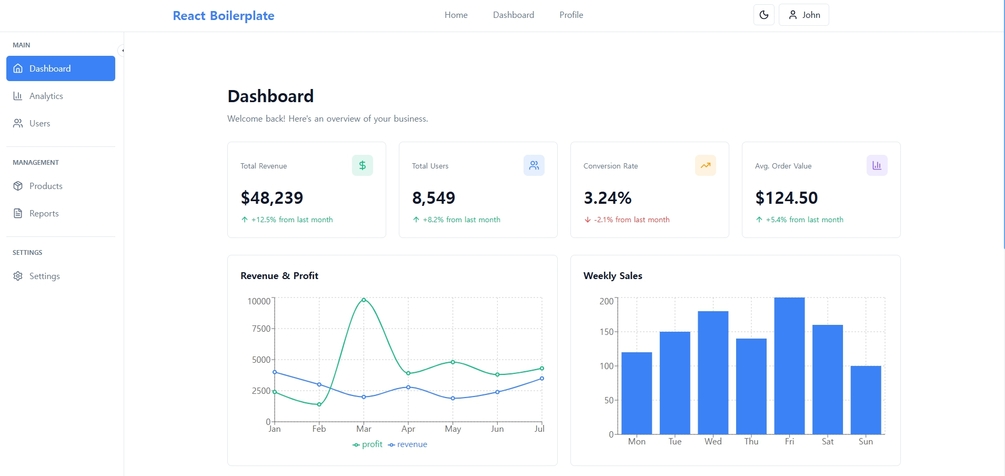Toggle the profit series in chart legend

coord(367,445)
